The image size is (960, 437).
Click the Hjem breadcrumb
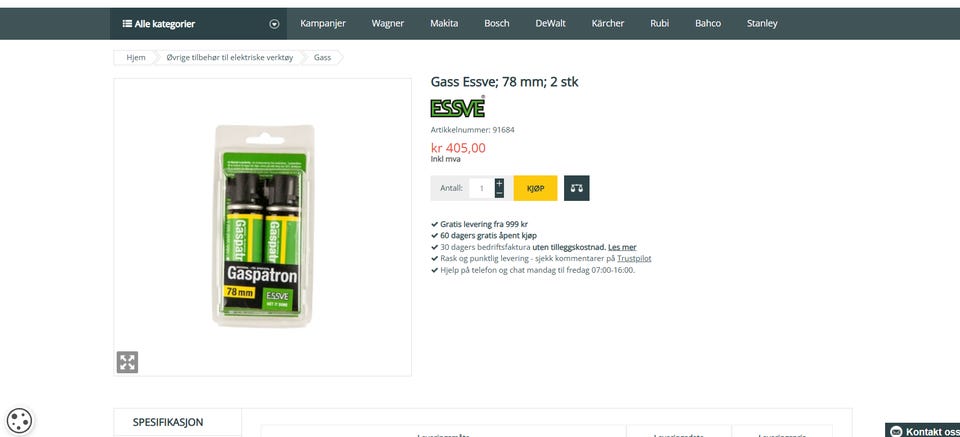(x=136, y=58)
